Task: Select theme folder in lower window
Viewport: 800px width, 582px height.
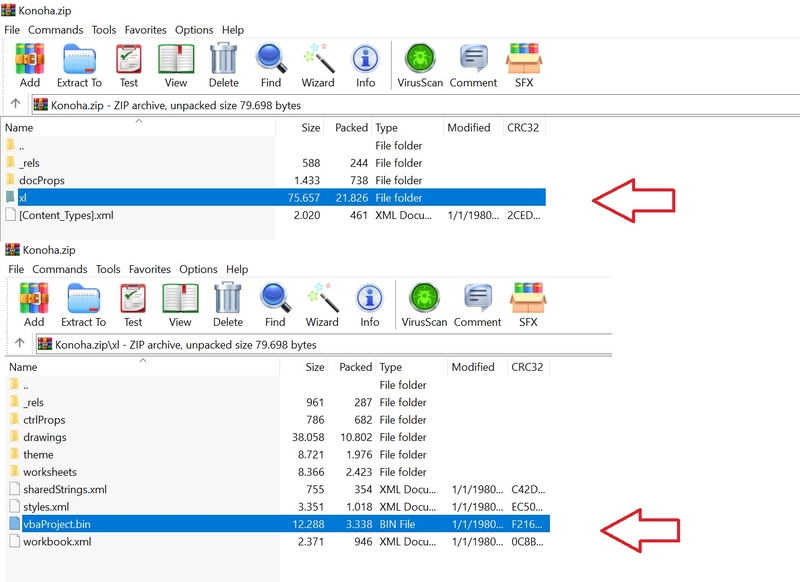Action: [x=278, y=454]
